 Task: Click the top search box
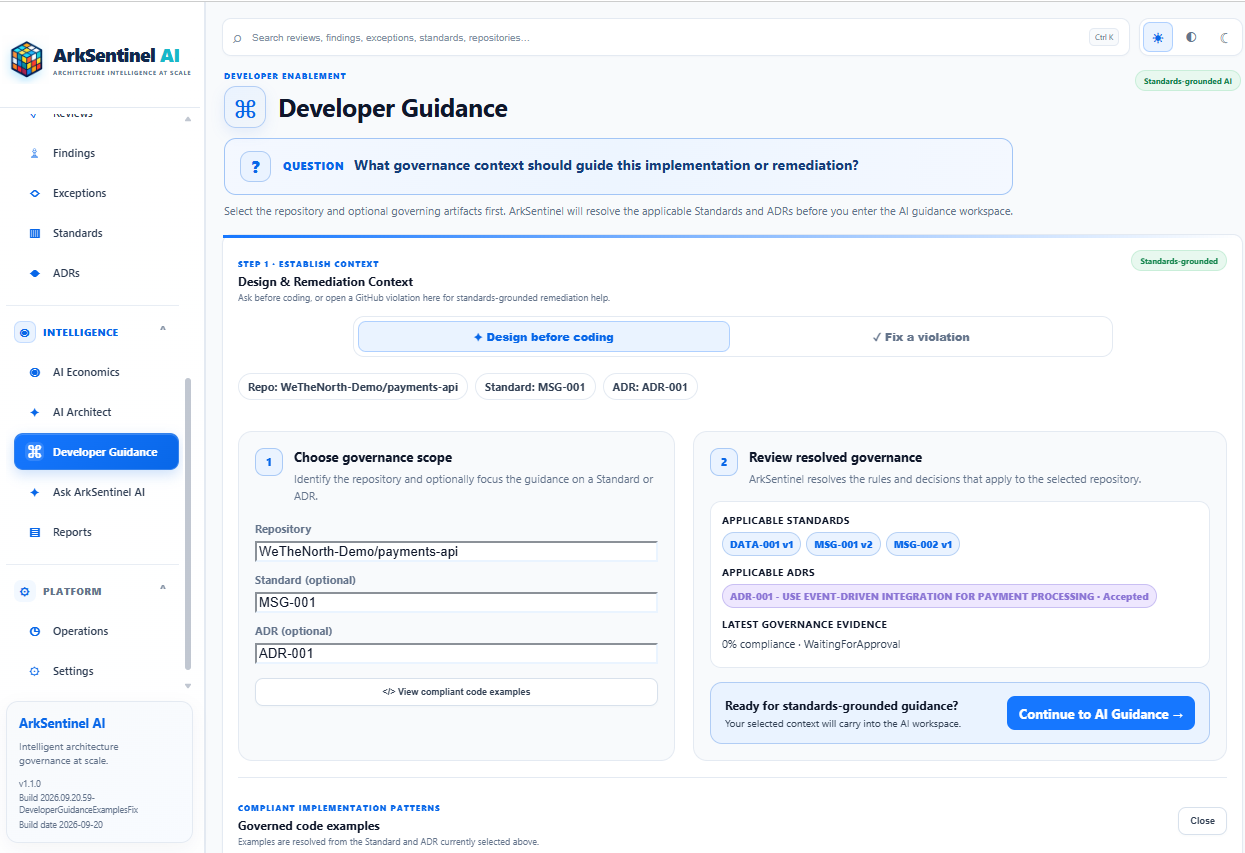[676, 37]
